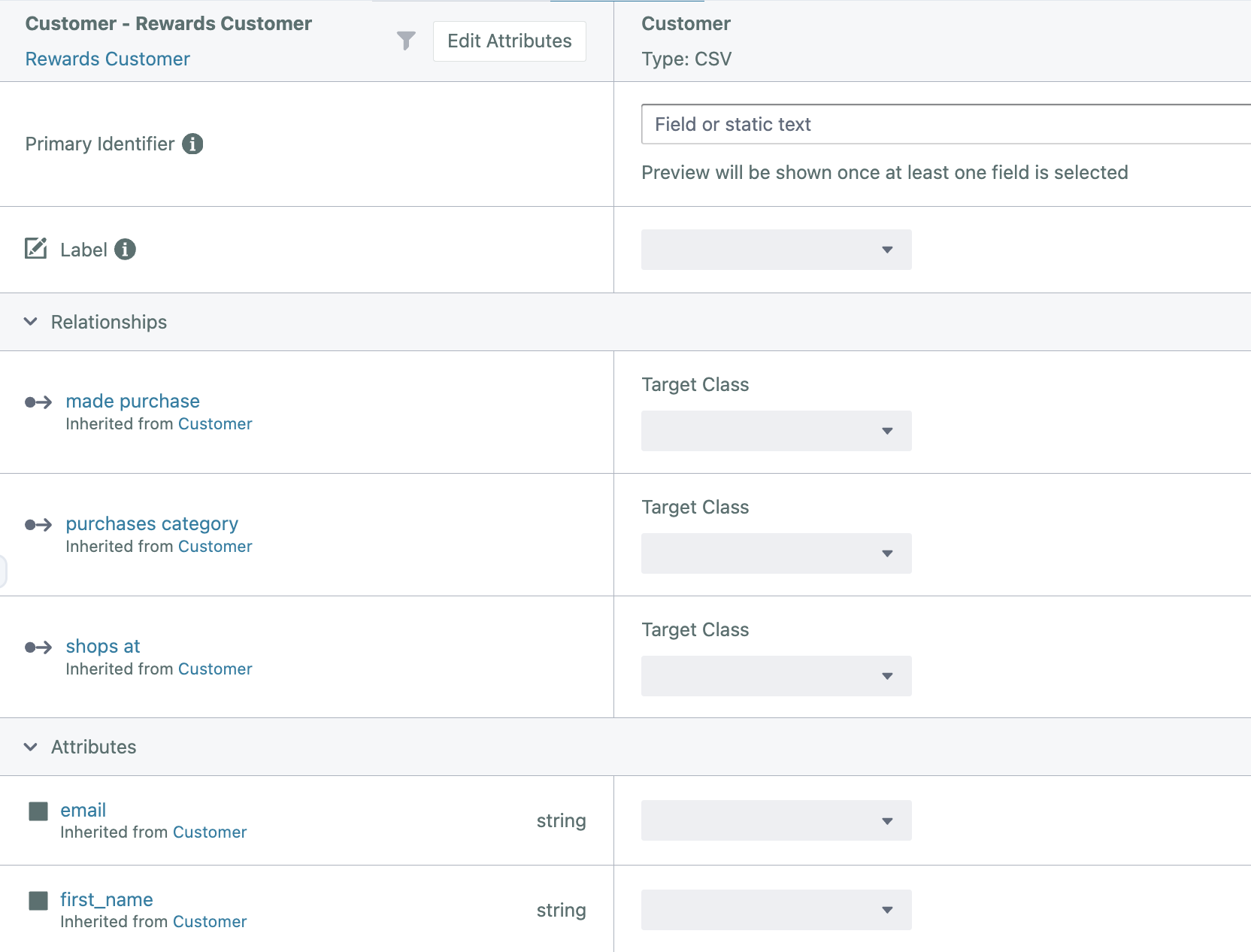
Task: Click the purchases category relationship arrow icon
Action: pyautogui.click(x=38, y=525)
